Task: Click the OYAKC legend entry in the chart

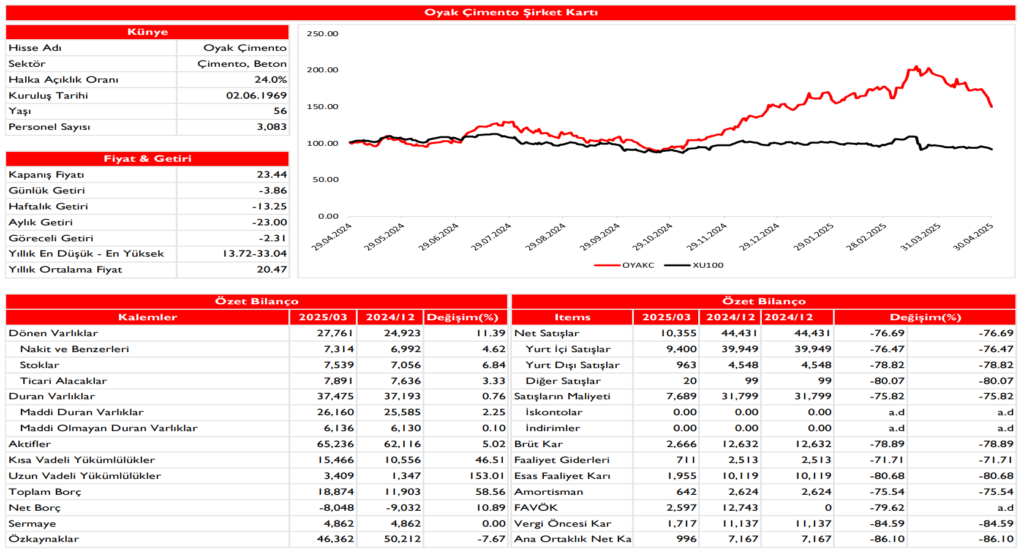Action: pyautogui.click(x=626, y=265)
